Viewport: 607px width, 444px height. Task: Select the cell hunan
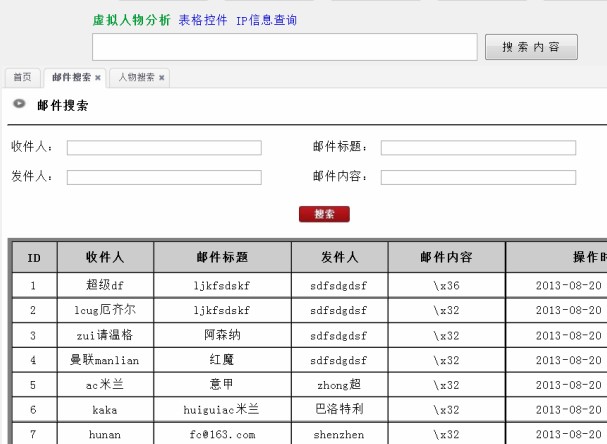pyautogui.click(x=105, y=434)
